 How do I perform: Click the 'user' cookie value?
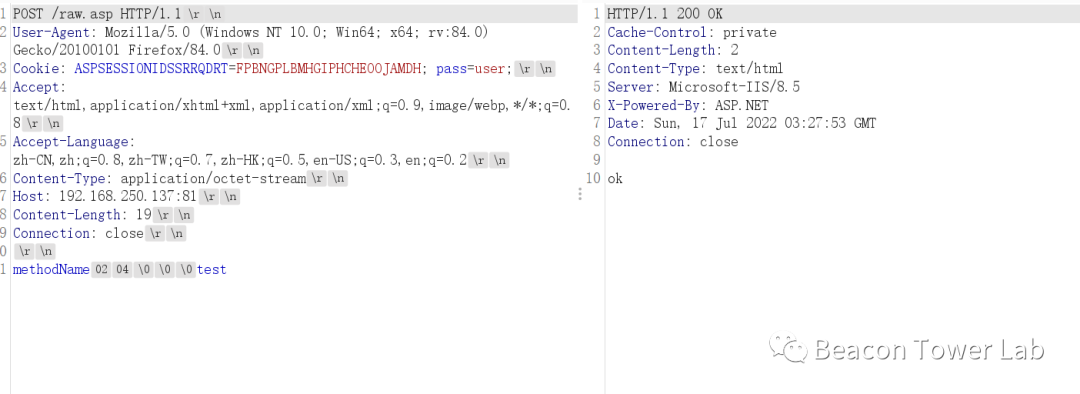490,68
